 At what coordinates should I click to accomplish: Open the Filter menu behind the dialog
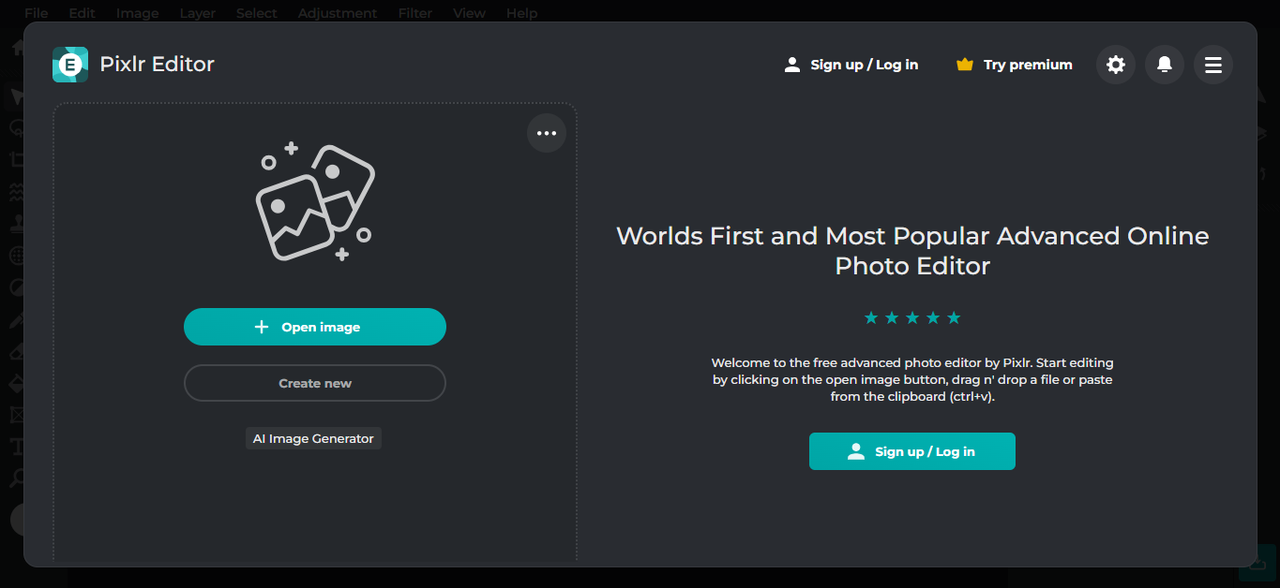coord(415,13)
